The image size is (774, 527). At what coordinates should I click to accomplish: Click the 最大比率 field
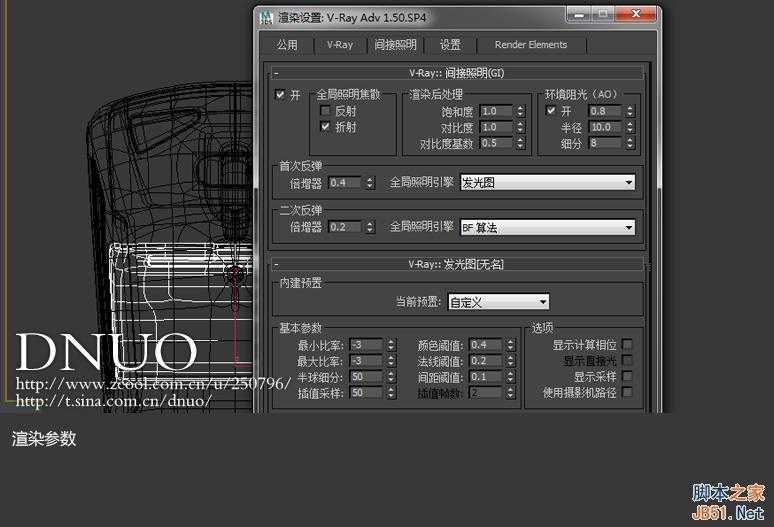(x=367, y=361)
